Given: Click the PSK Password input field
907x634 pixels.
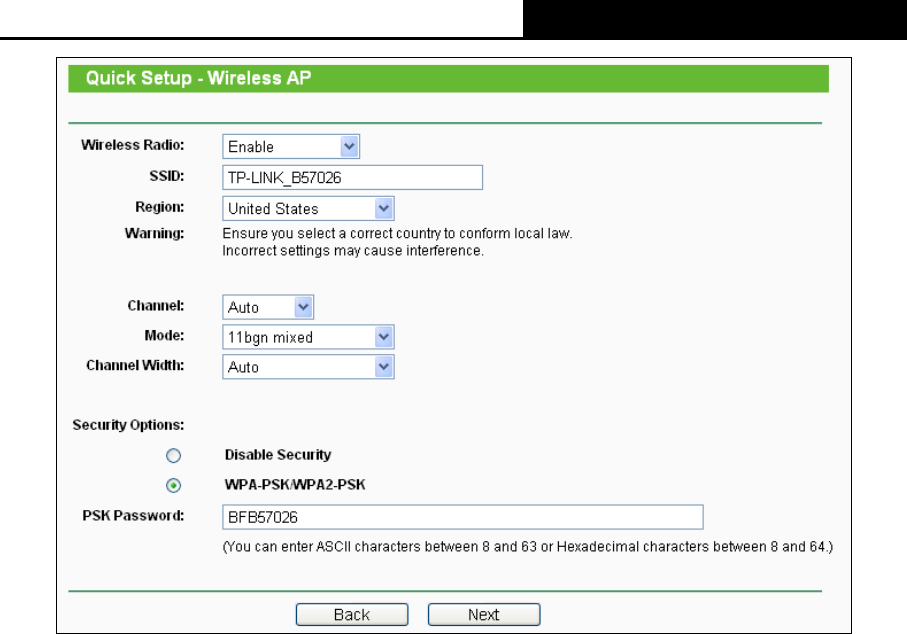Looking at the screenshot, I should pyautogui.click(x=463, y=517).
